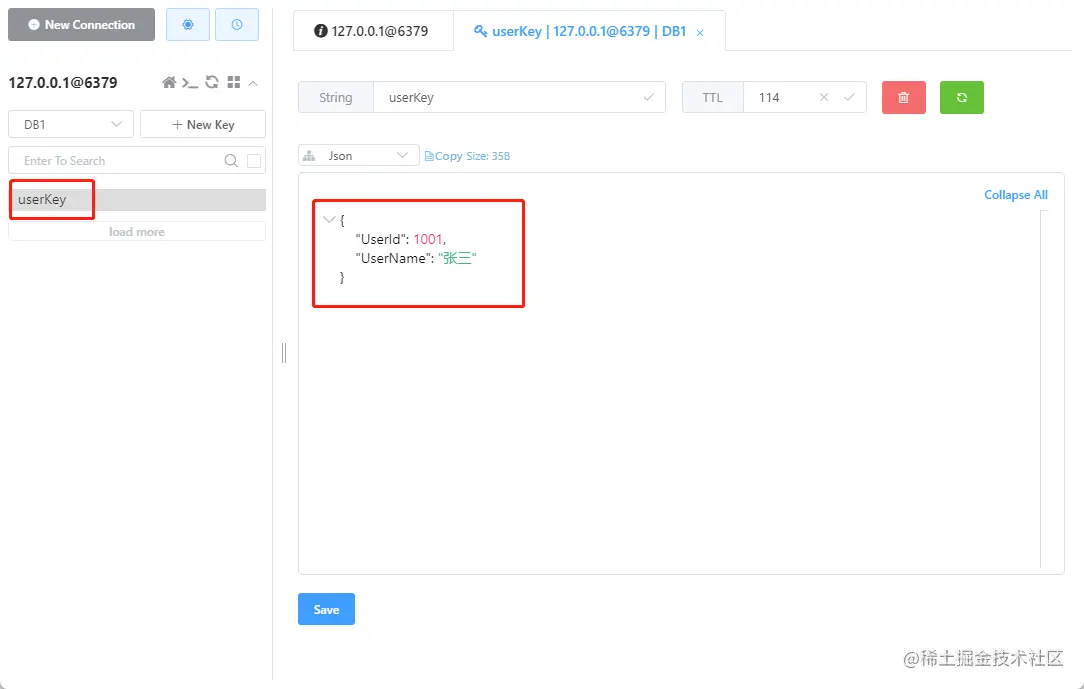This screenshot has width=1084, height=689.
Task: Collapse the JSON root object chevron
Action: (x=329, y=220)
